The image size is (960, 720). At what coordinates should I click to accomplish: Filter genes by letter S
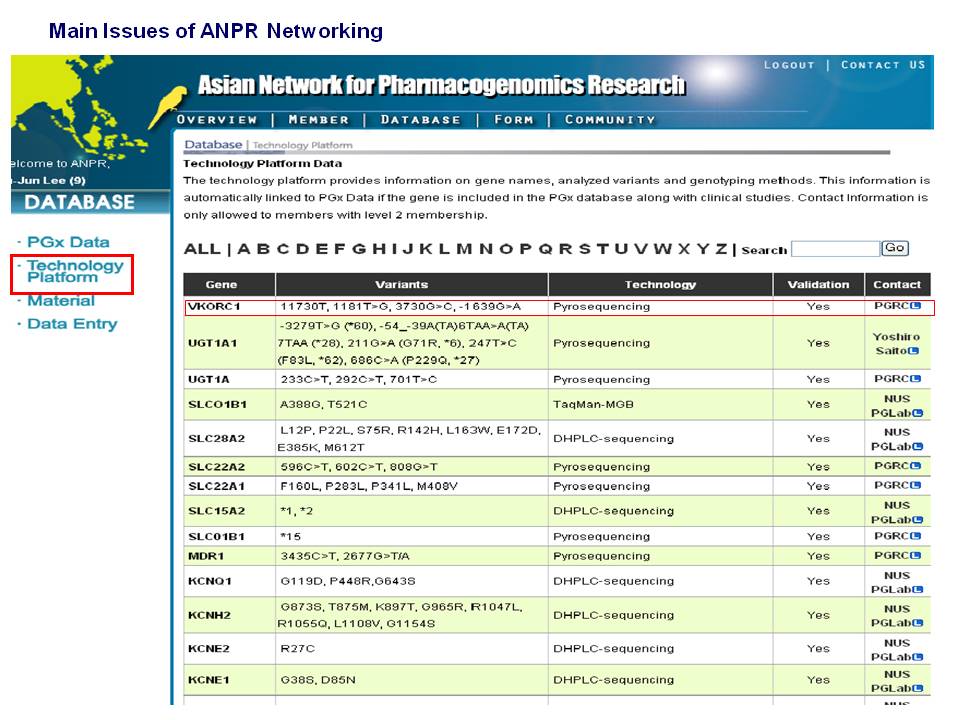585,249
